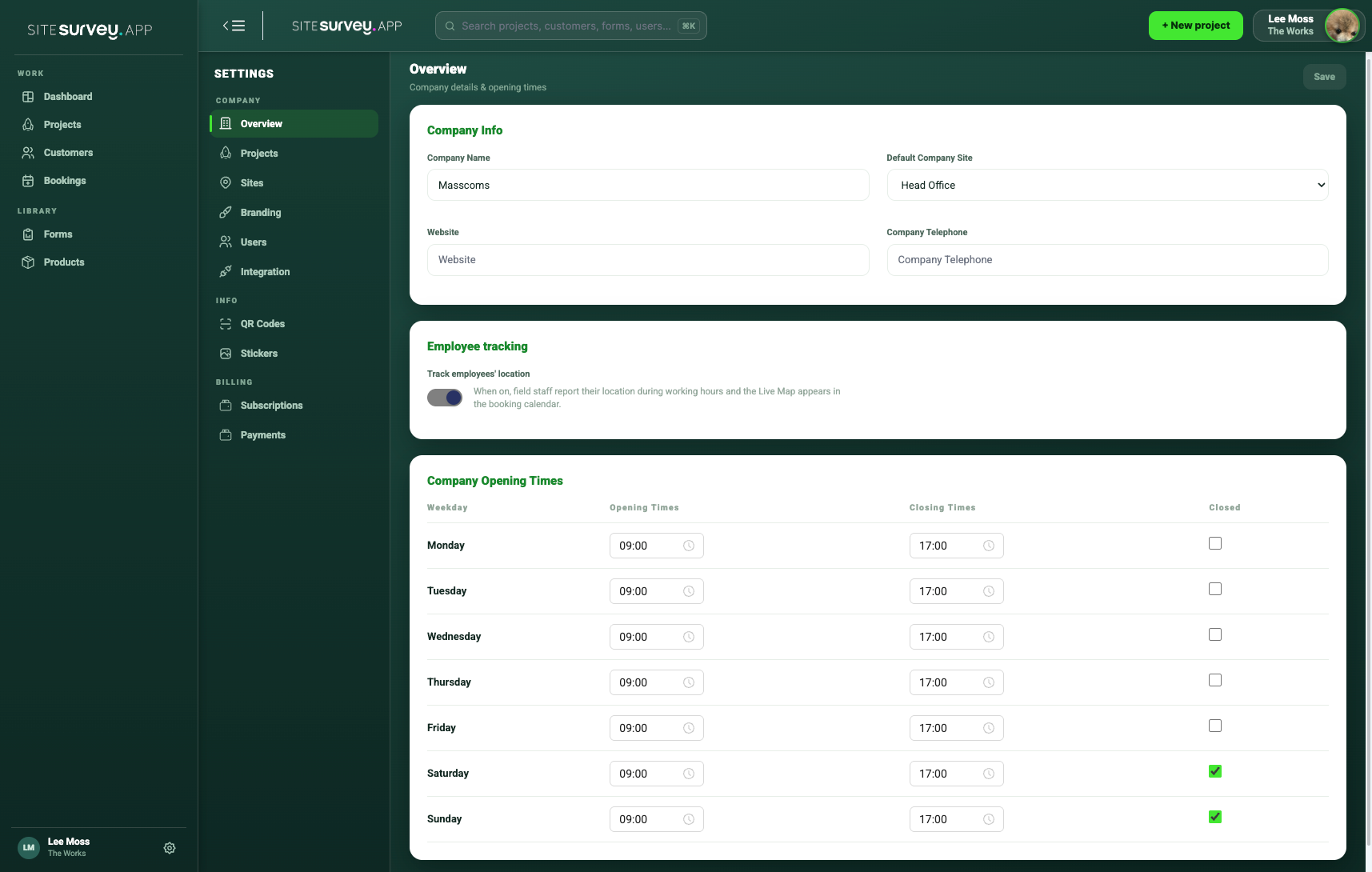Click the Projects rocket icon in the Settings menu
1372x872 pixels.
tap(226, 154)
